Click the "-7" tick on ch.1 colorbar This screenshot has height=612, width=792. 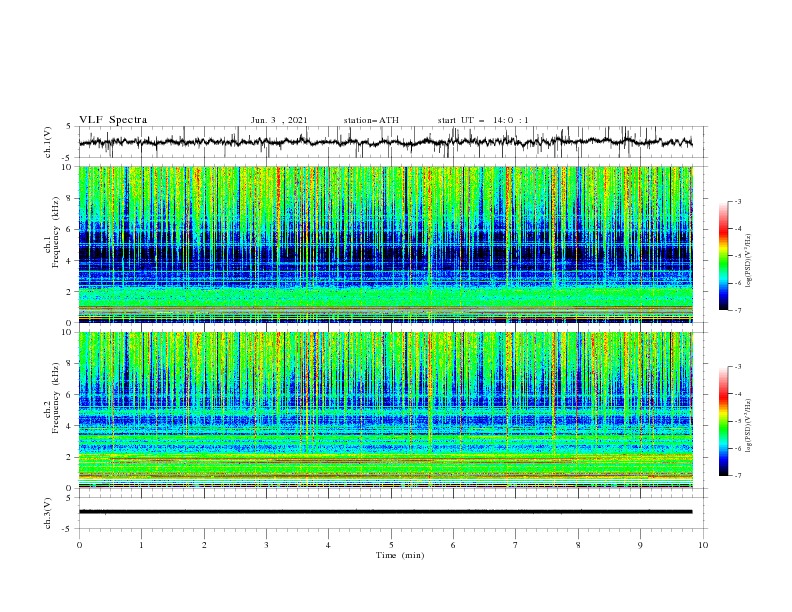point(738,311)
